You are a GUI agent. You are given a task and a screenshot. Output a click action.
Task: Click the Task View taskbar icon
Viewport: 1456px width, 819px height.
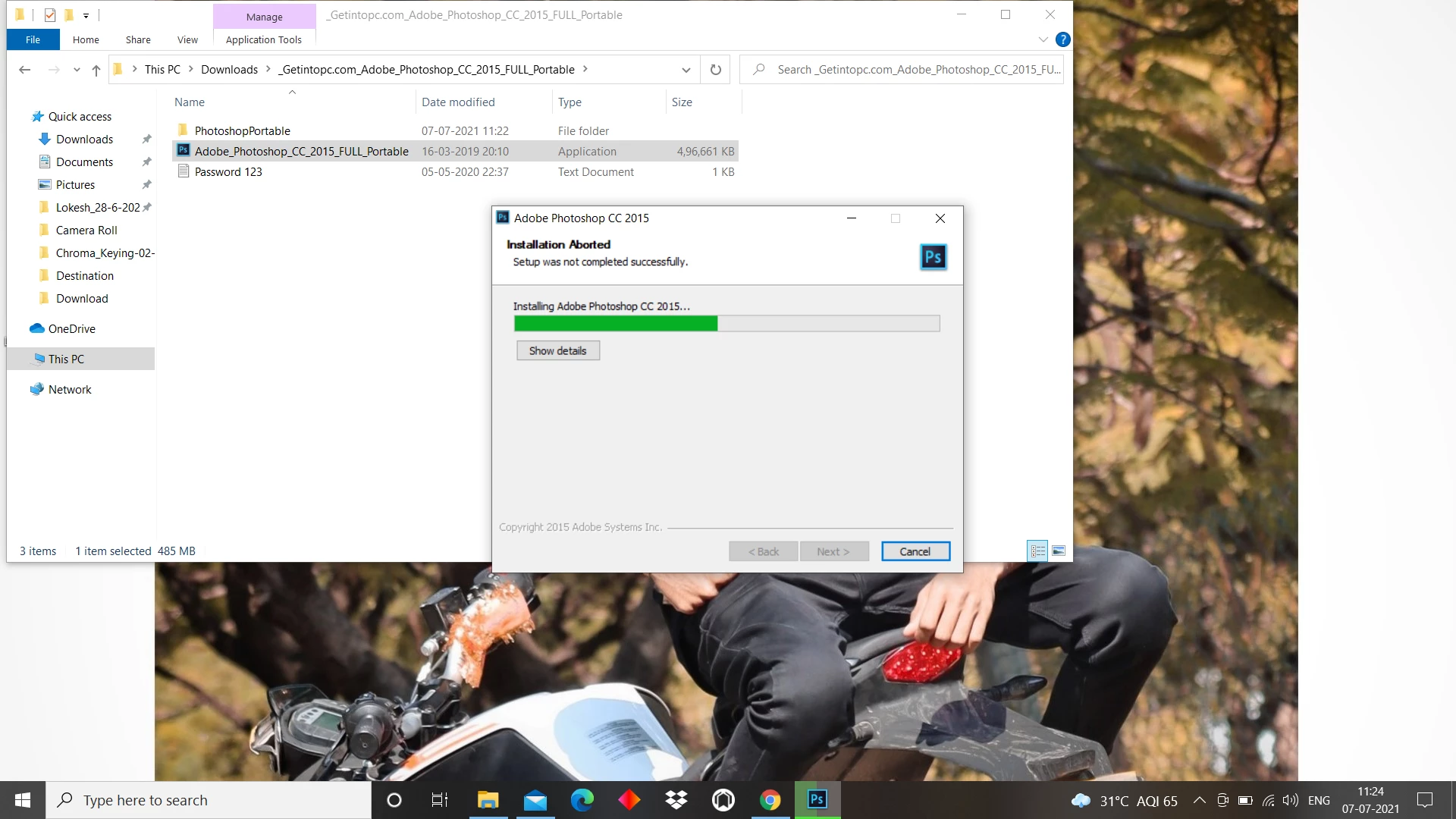(440, 800)
